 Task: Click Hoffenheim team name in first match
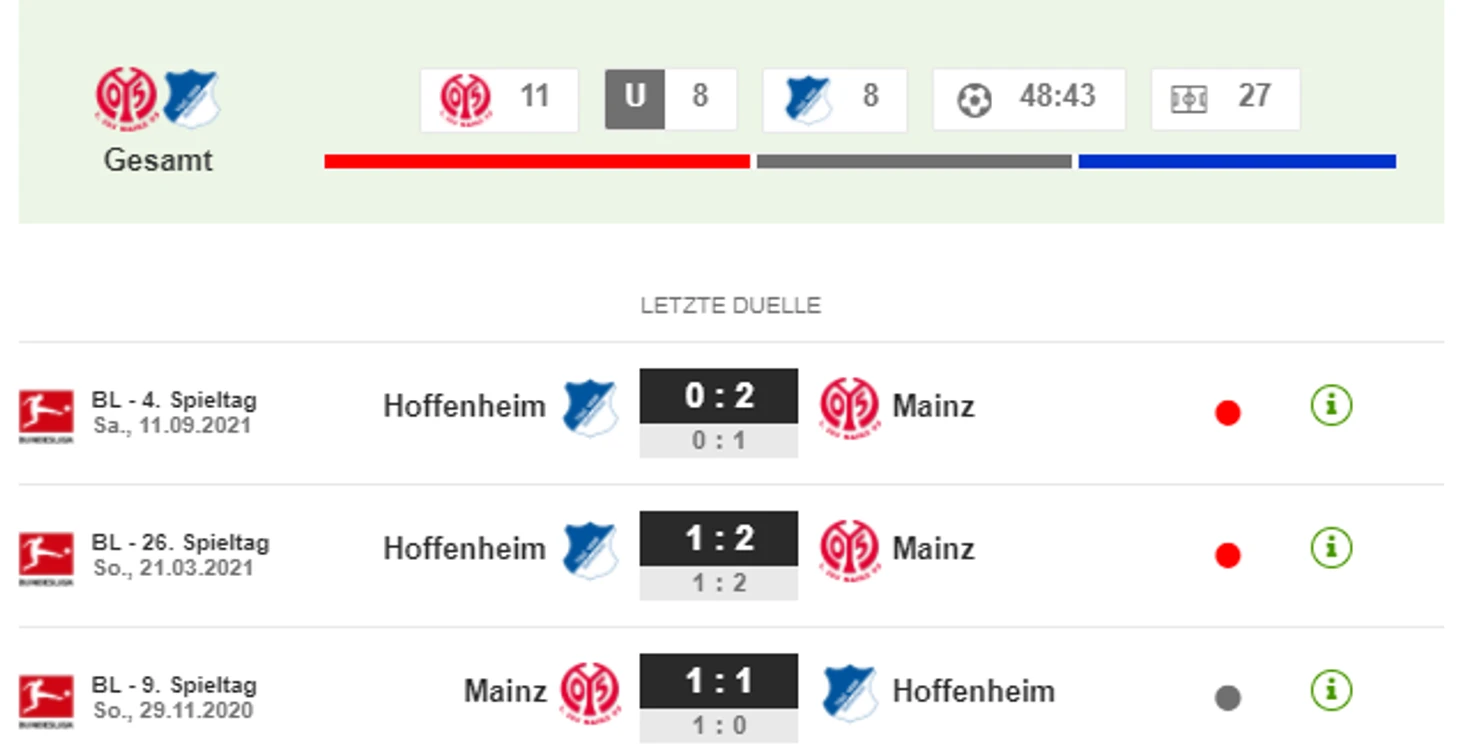pyautogui.click(x=464, y=406)
